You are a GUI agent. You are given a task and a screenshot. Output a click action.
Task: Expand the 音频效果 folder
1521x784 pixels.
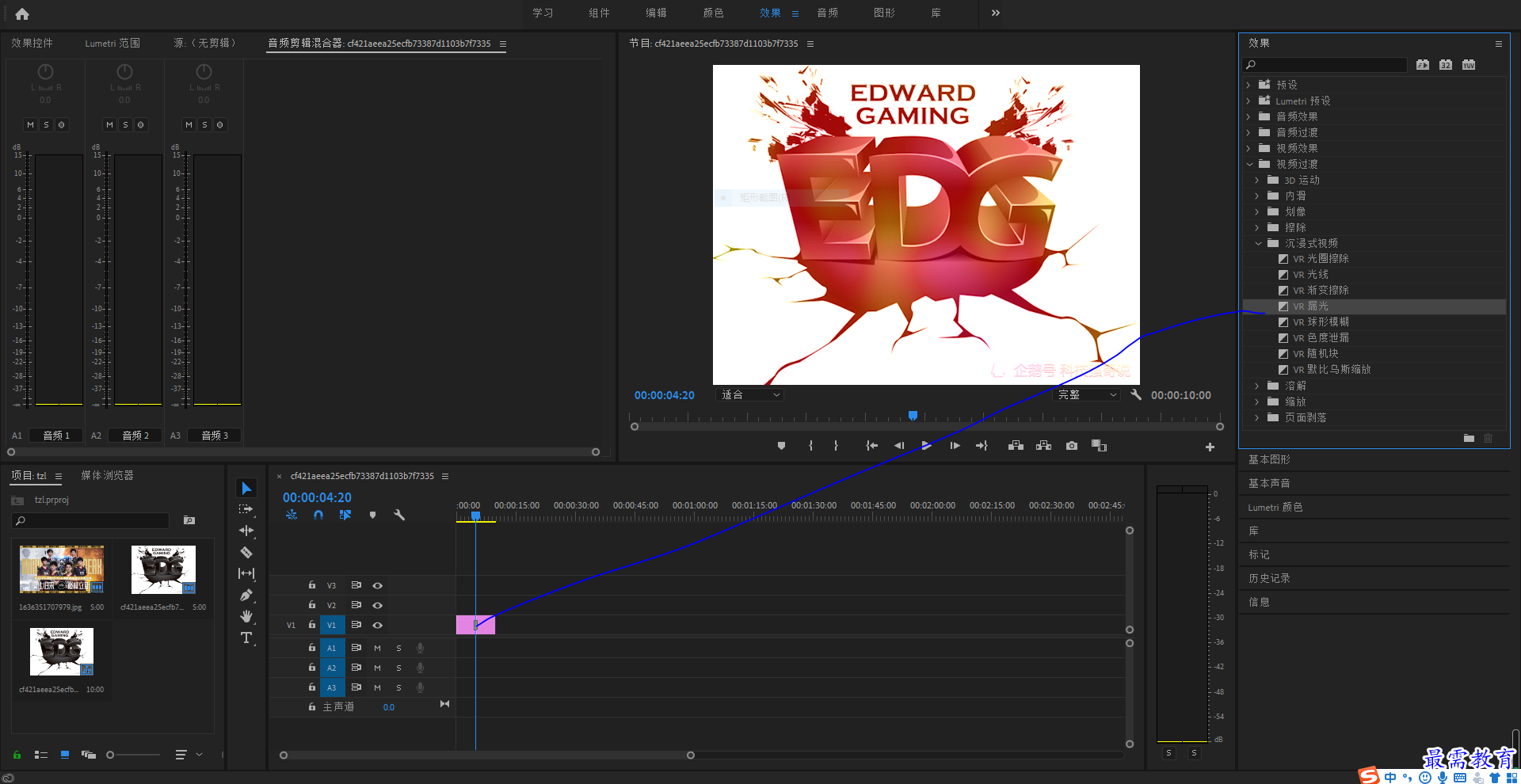point(1248,116)
